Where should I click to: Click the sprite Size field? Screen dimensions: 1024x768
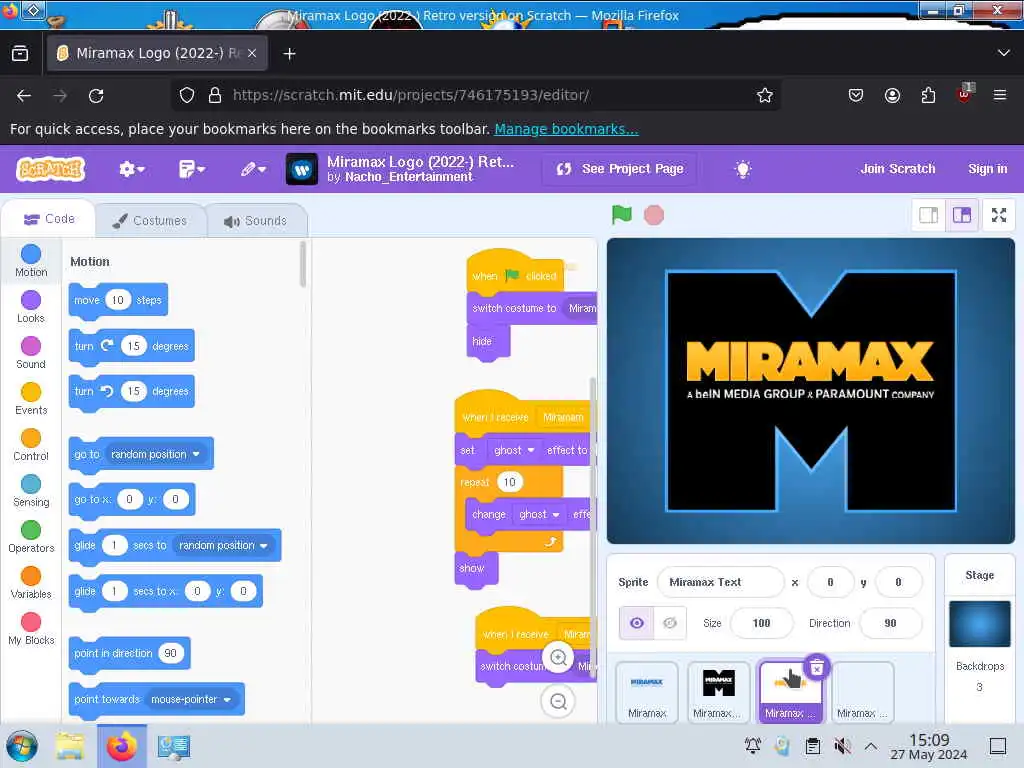click(x=761, y=623)
